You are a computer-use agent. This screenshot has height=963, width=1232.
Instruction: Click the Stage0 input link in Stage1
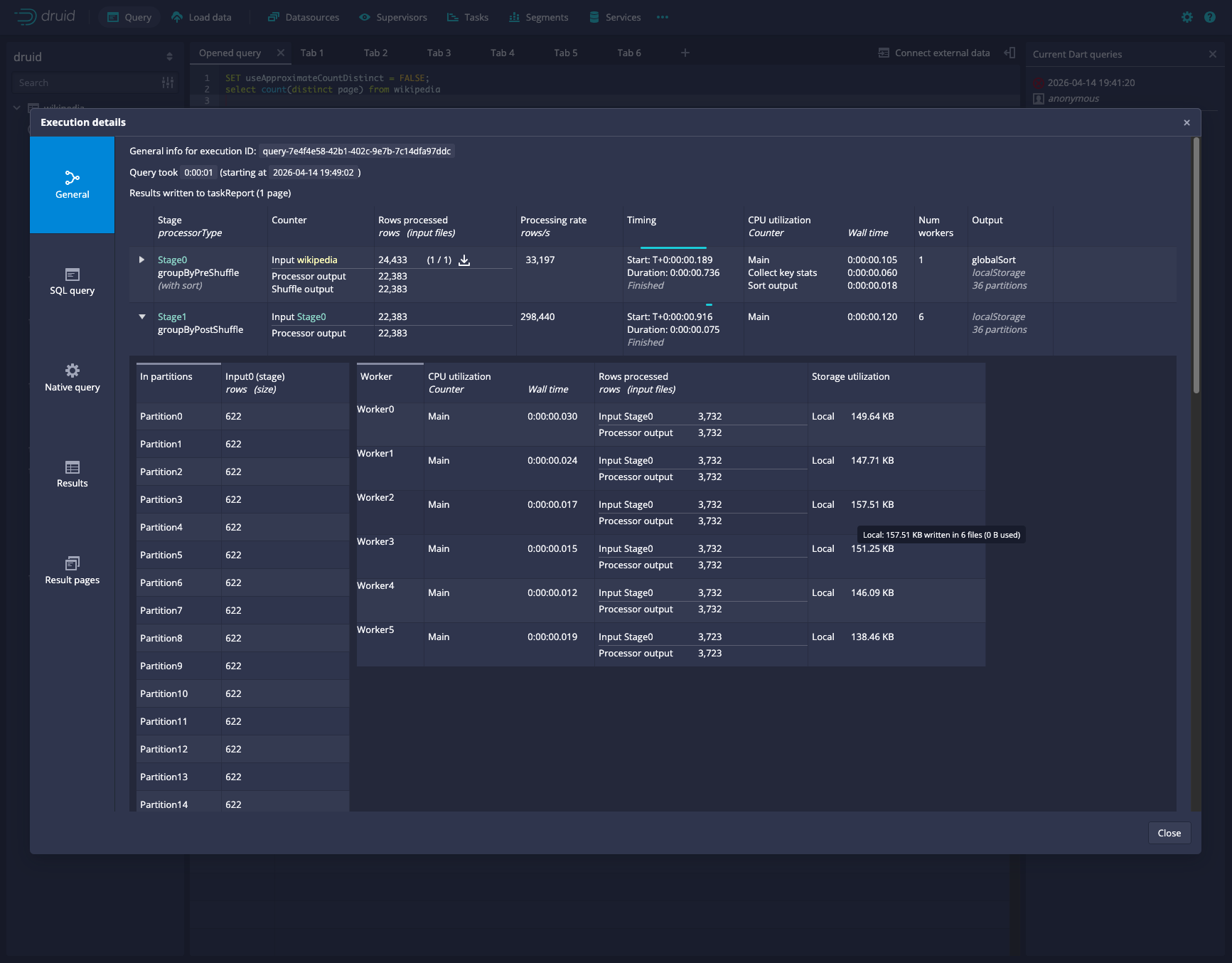(x=311, y=316)
